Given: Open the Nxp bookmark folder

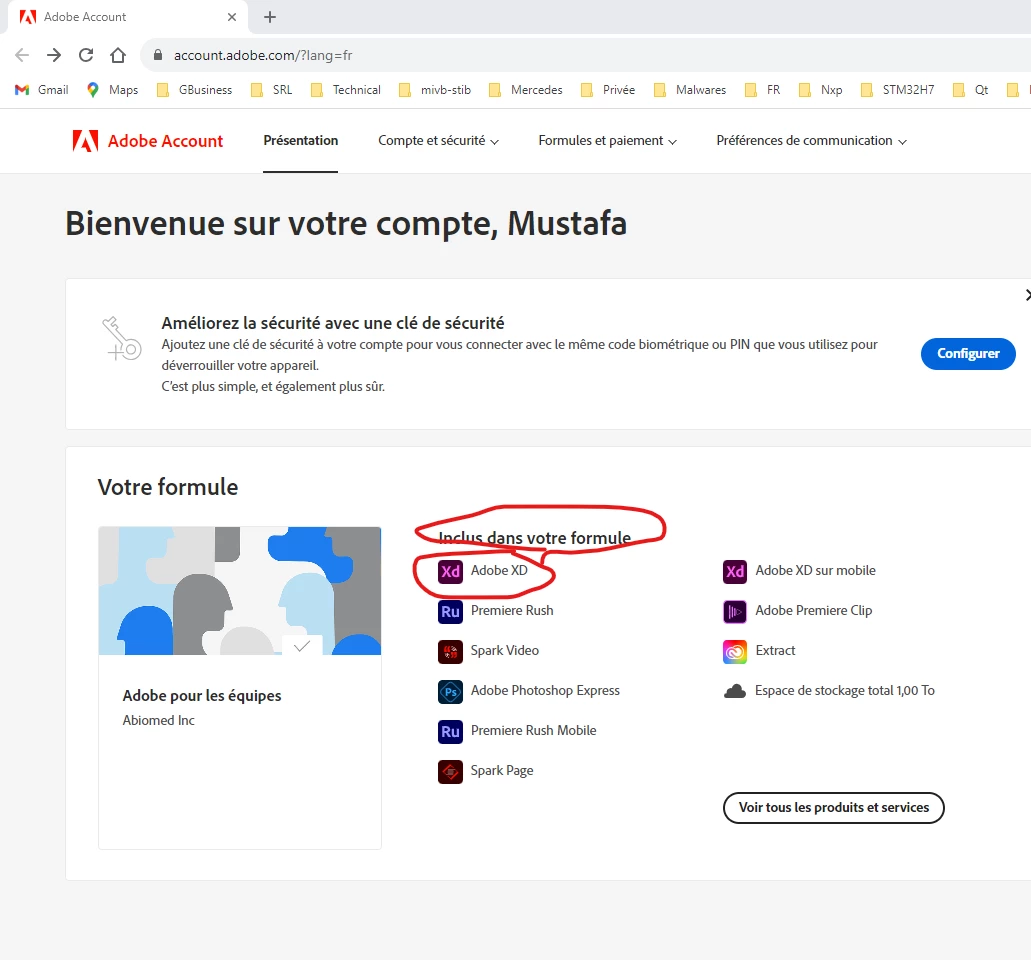Looking at the screenshot, I should [x=820, y=89].
